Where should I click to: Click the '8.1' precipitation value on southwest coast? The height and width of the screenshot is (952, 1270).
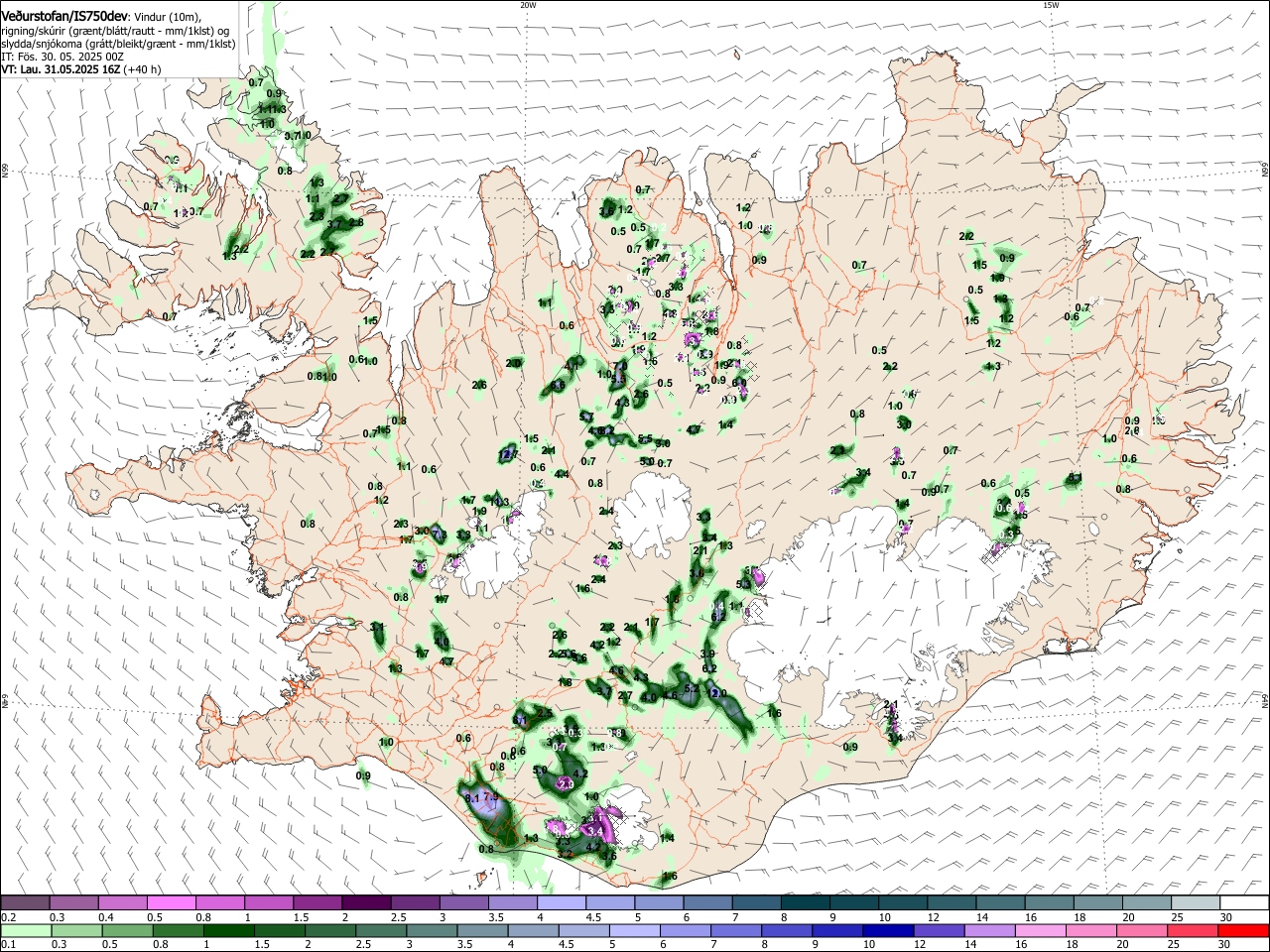point(472,797)
